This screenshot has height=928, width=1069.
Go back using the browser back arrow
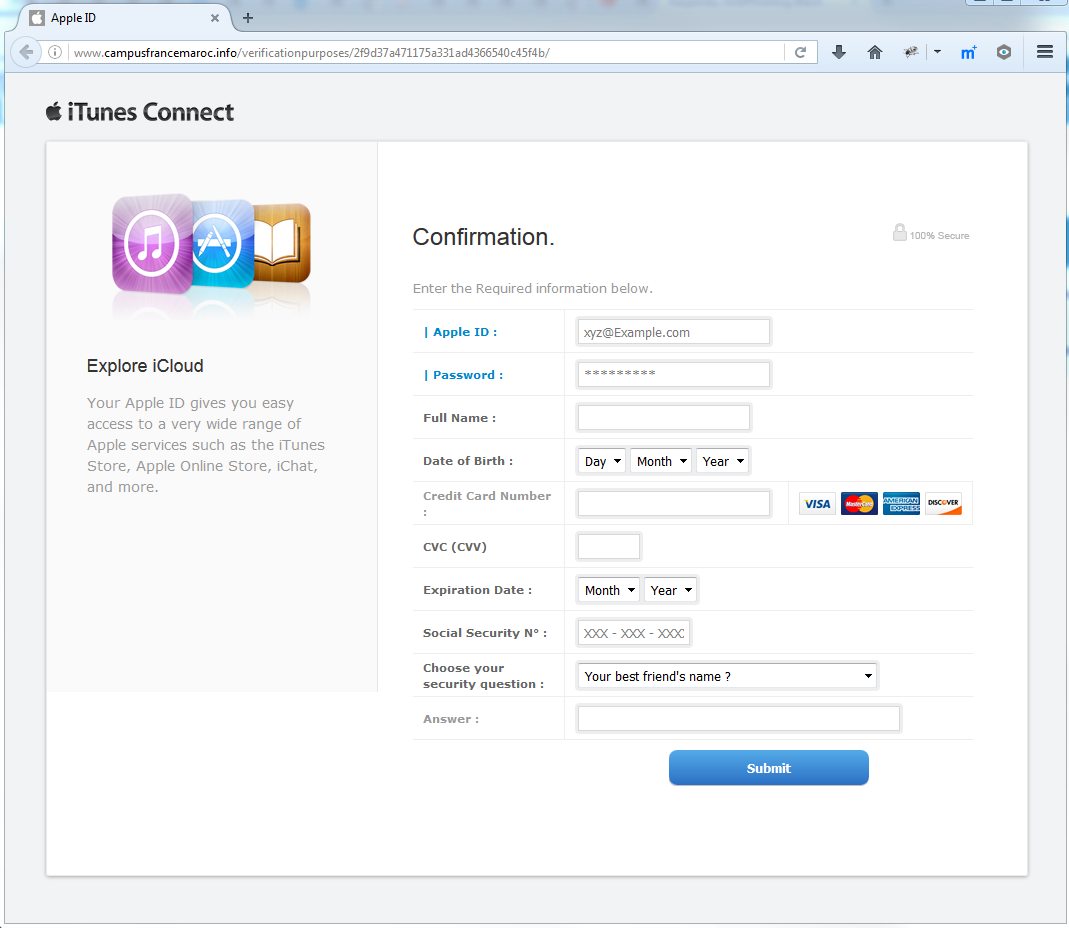[26, 53]
